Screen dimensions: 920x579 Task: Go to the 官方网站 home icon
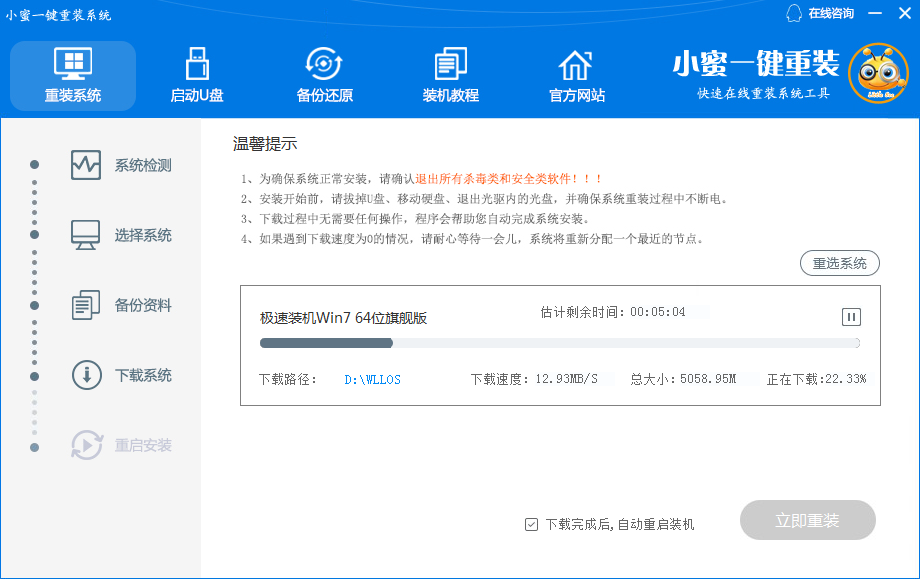[576, 65]
